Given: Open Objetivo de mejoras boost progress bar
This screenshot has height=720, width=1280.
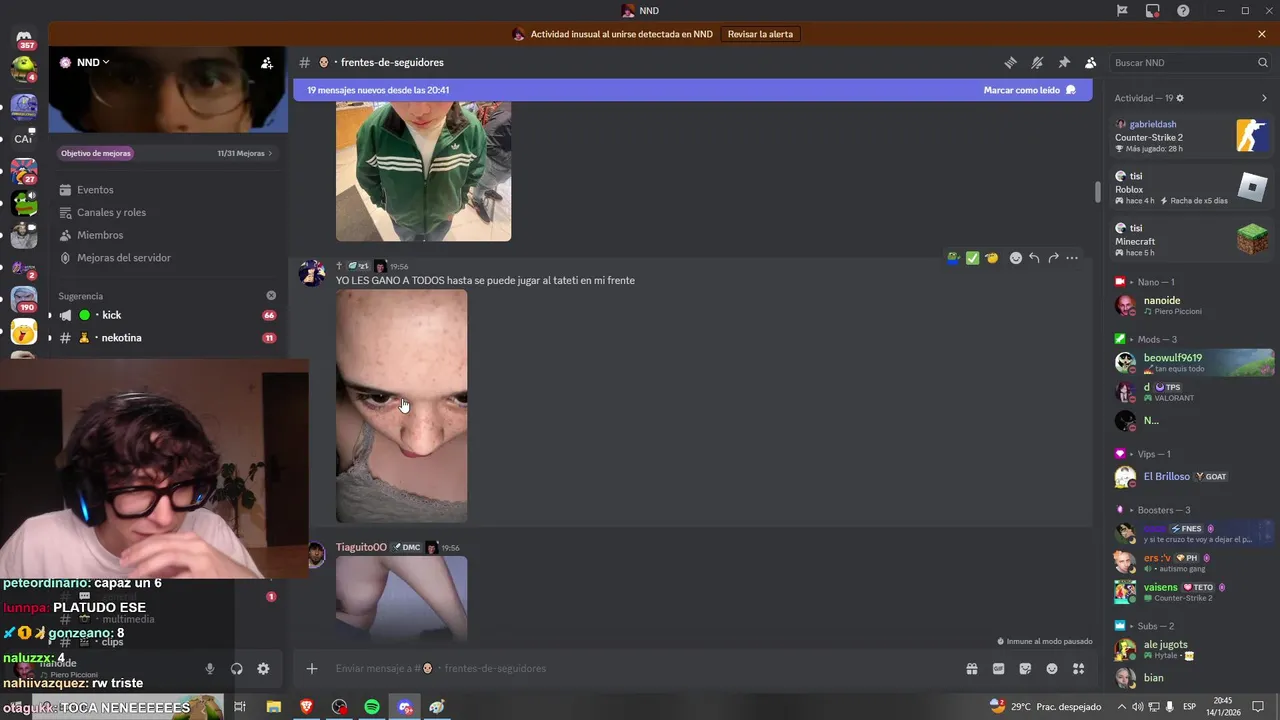Looking at the screenshot, I should coord(167,153).
